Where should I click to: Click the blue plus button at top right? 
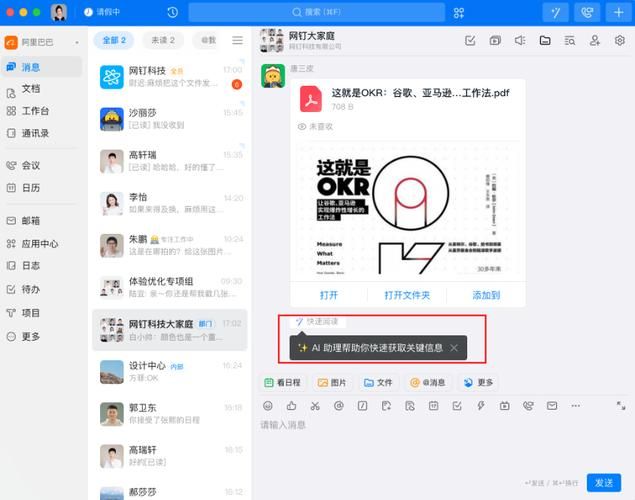617,12
